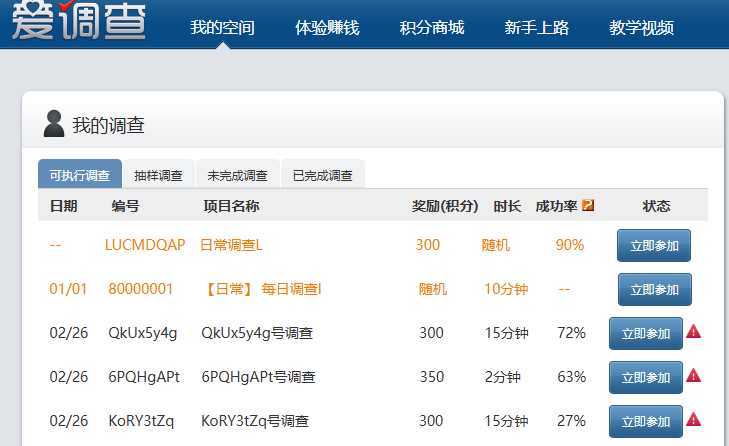Click the 10分钟 duration value
729x446 pixels.
coord(506,289)
